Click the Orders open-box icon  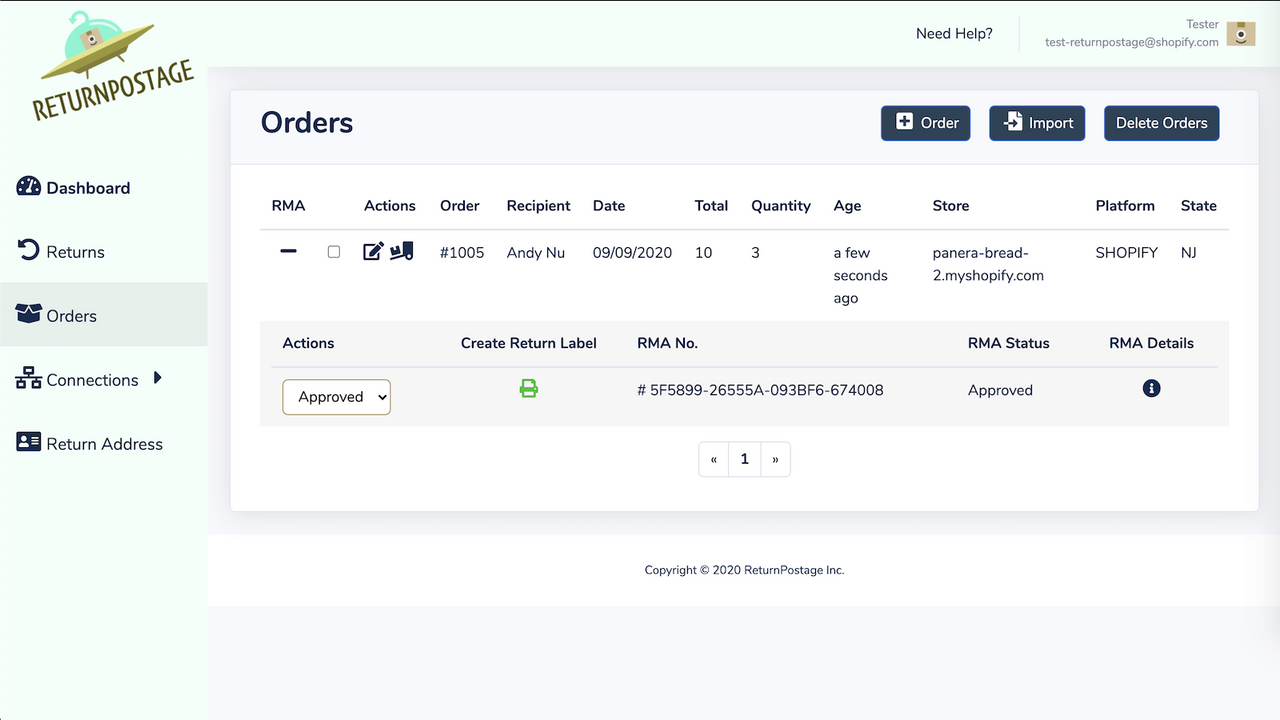click(29, 314)
